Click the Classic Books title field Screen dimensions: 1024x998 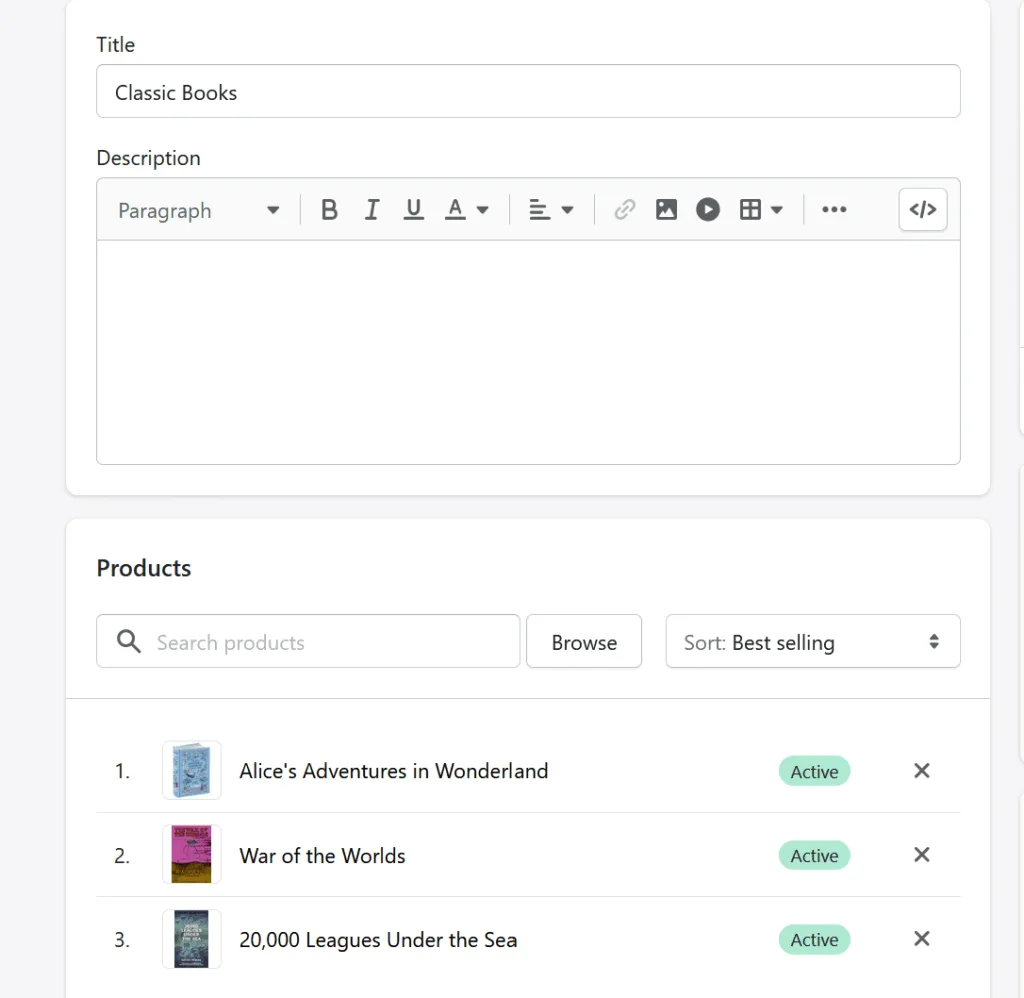[x=528, y=92]
